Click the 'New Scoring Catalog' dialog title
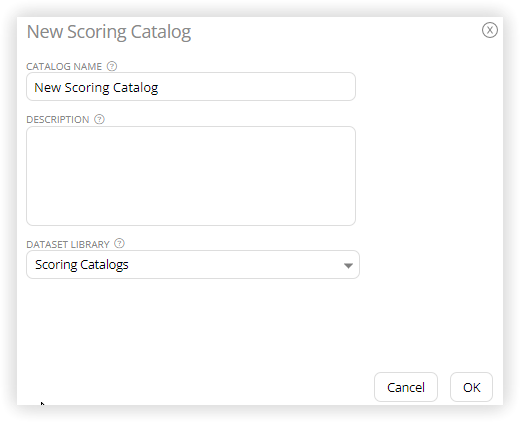Image resolution: width=520 pixels, height=422 pixels. pyautogui.click(x=109, y=32)
